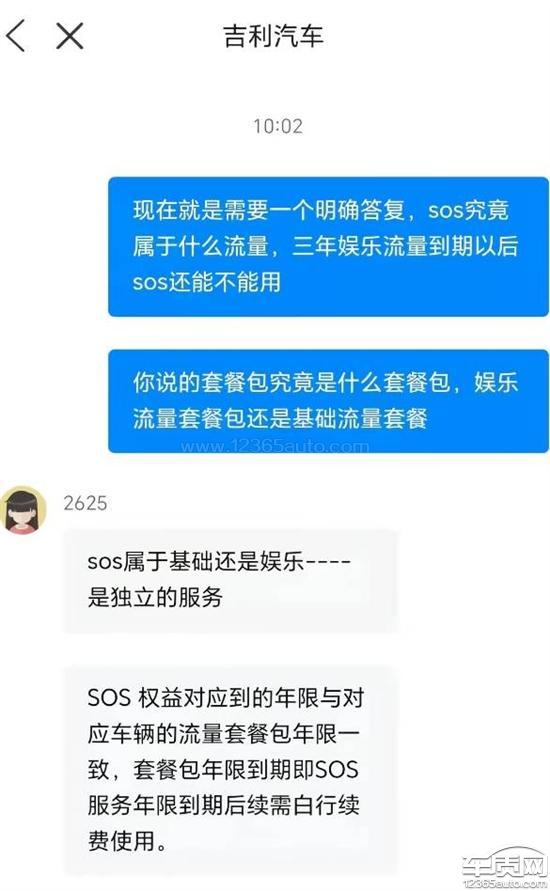Image resolution: width=550 pixels, height=891 pixels.
Task: Tap the phrase 三年娱乐流量到期以后
Action: tap(405, 246)
